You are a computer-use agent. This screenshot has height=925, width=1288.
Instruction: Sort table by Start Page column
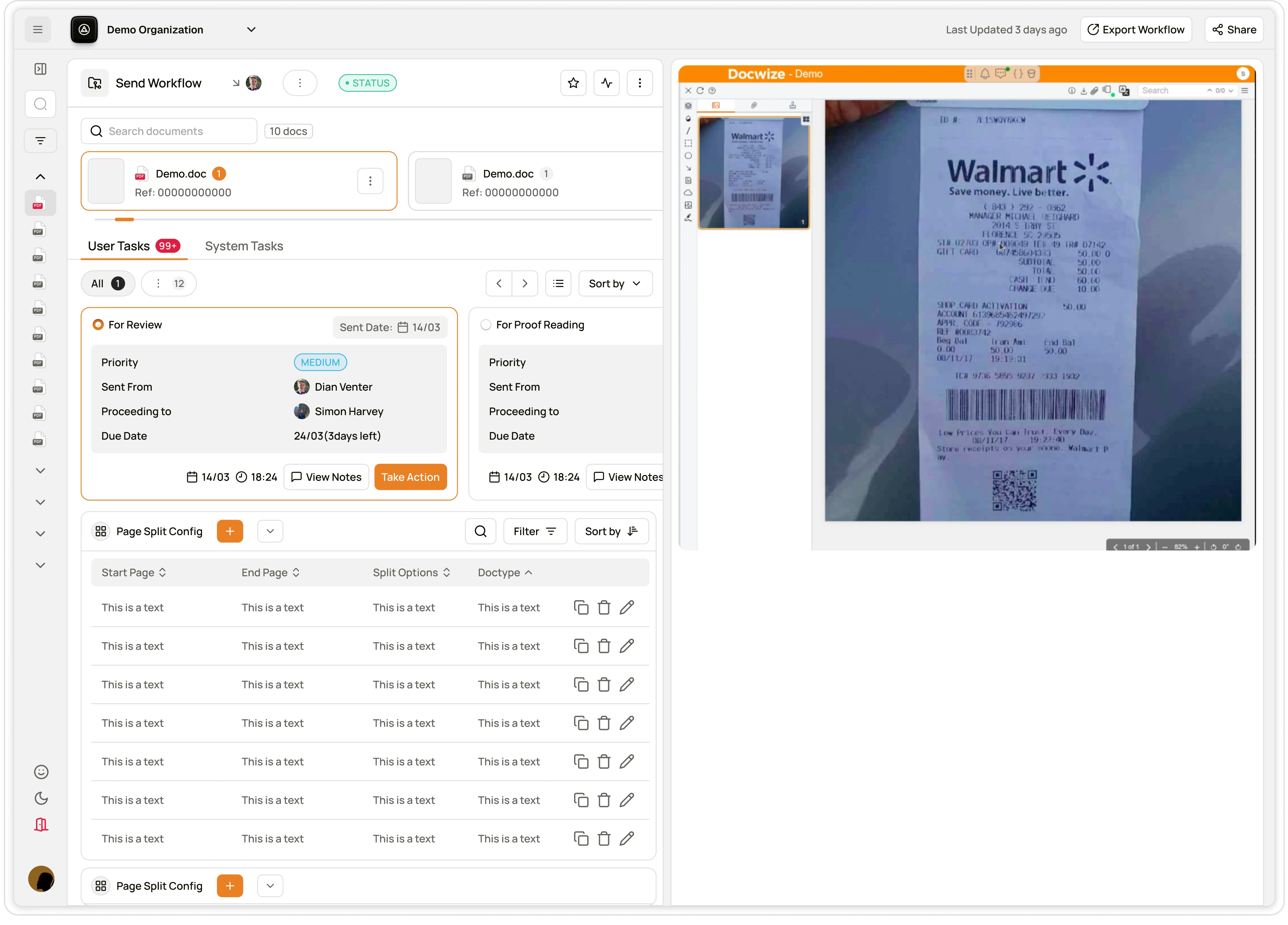[x=134, y=573]
